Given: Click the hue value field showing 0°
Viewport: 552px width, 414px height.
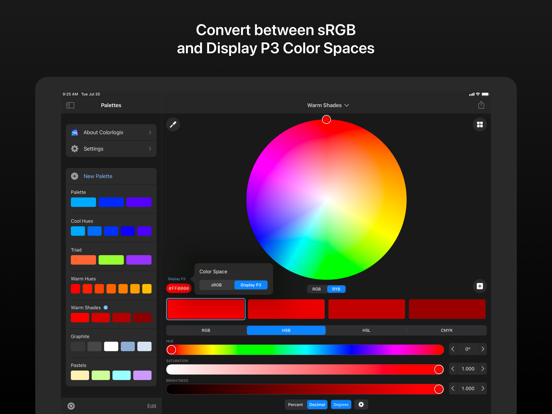Looking at the screenshot, I should [x=468, y=349].
